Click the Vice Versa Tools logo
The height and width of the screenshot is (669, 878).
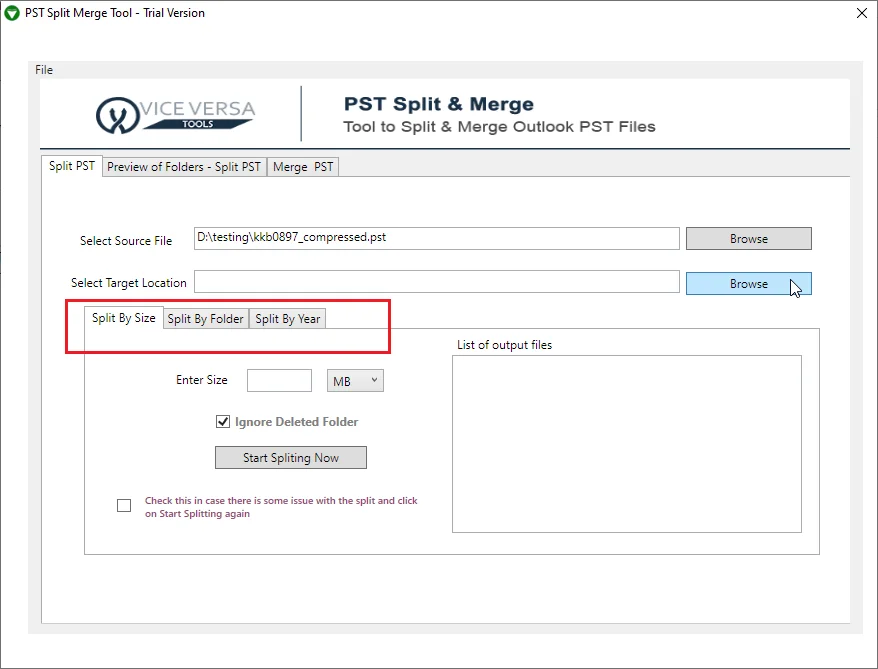point(175,115)
